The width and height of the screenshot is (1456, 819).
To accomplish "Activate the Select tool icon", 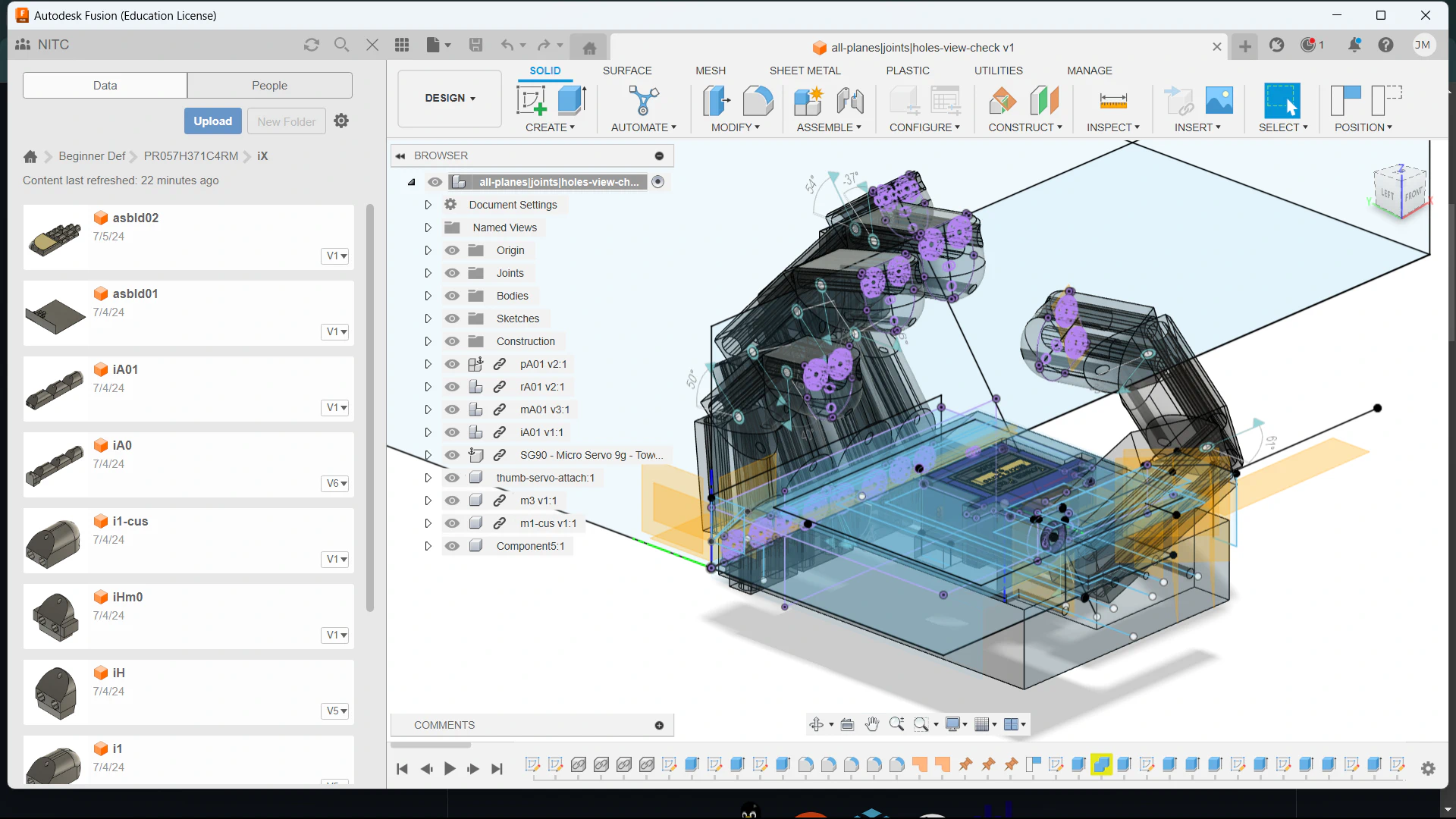I will click(1282, 101).
